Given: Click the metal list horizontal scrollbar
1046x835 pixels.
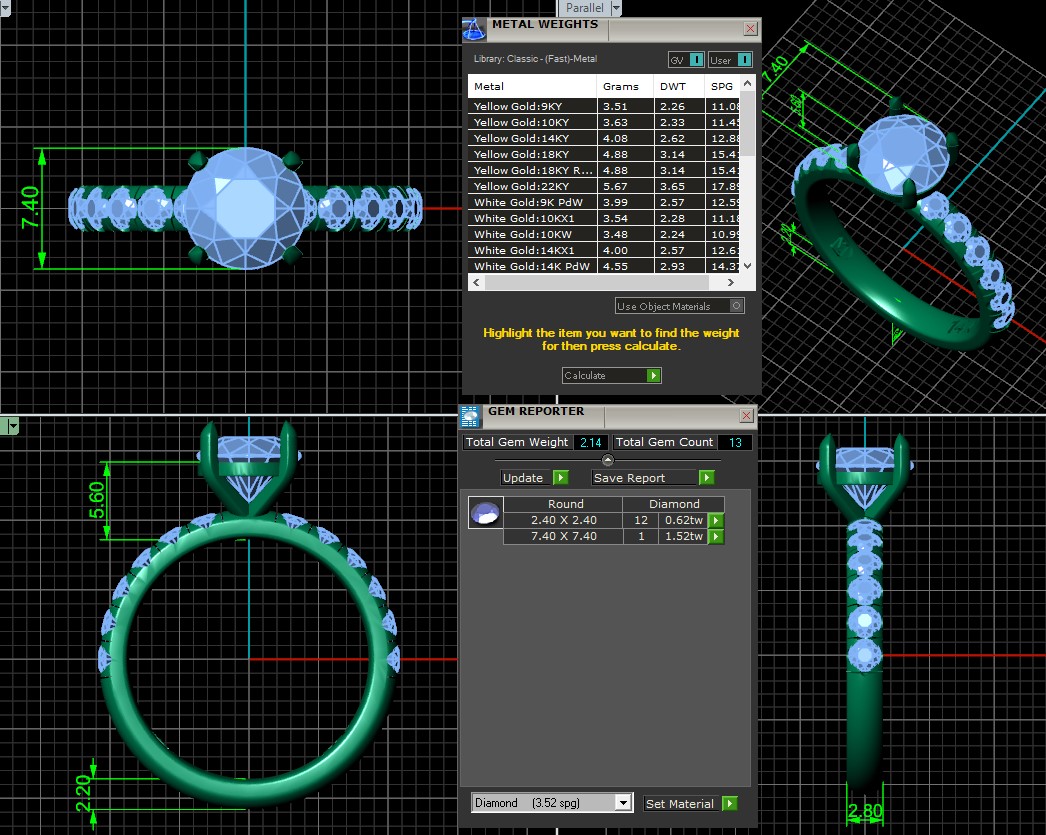Looking at the screenshot, I should click(x=608, y=283).
